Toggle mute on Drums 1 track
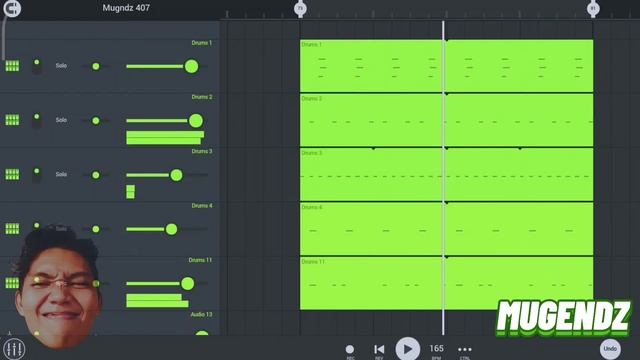Screen dimensions: 640x360 pos(37,66)
